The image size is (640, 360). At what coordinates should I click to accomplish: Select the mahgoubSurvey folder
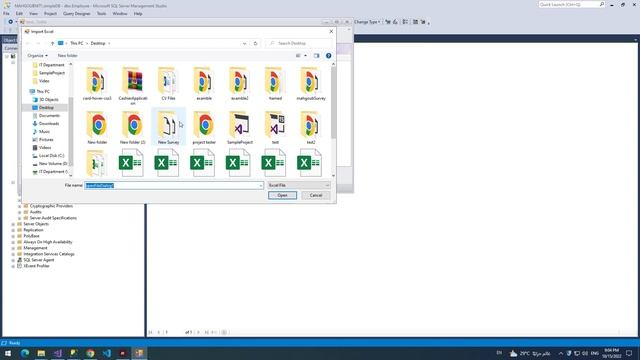[x=311, y=84]
